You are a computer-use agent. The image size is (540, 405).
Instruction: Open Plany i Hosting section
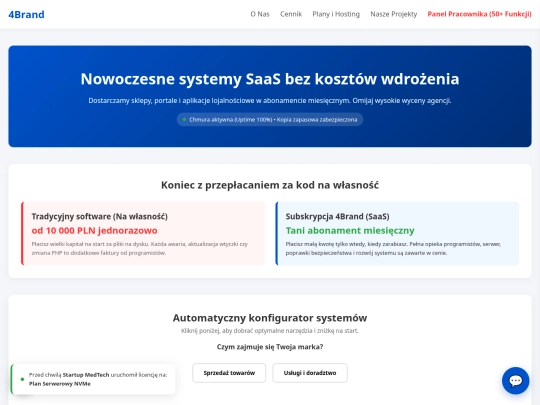[x=336, y=14]
